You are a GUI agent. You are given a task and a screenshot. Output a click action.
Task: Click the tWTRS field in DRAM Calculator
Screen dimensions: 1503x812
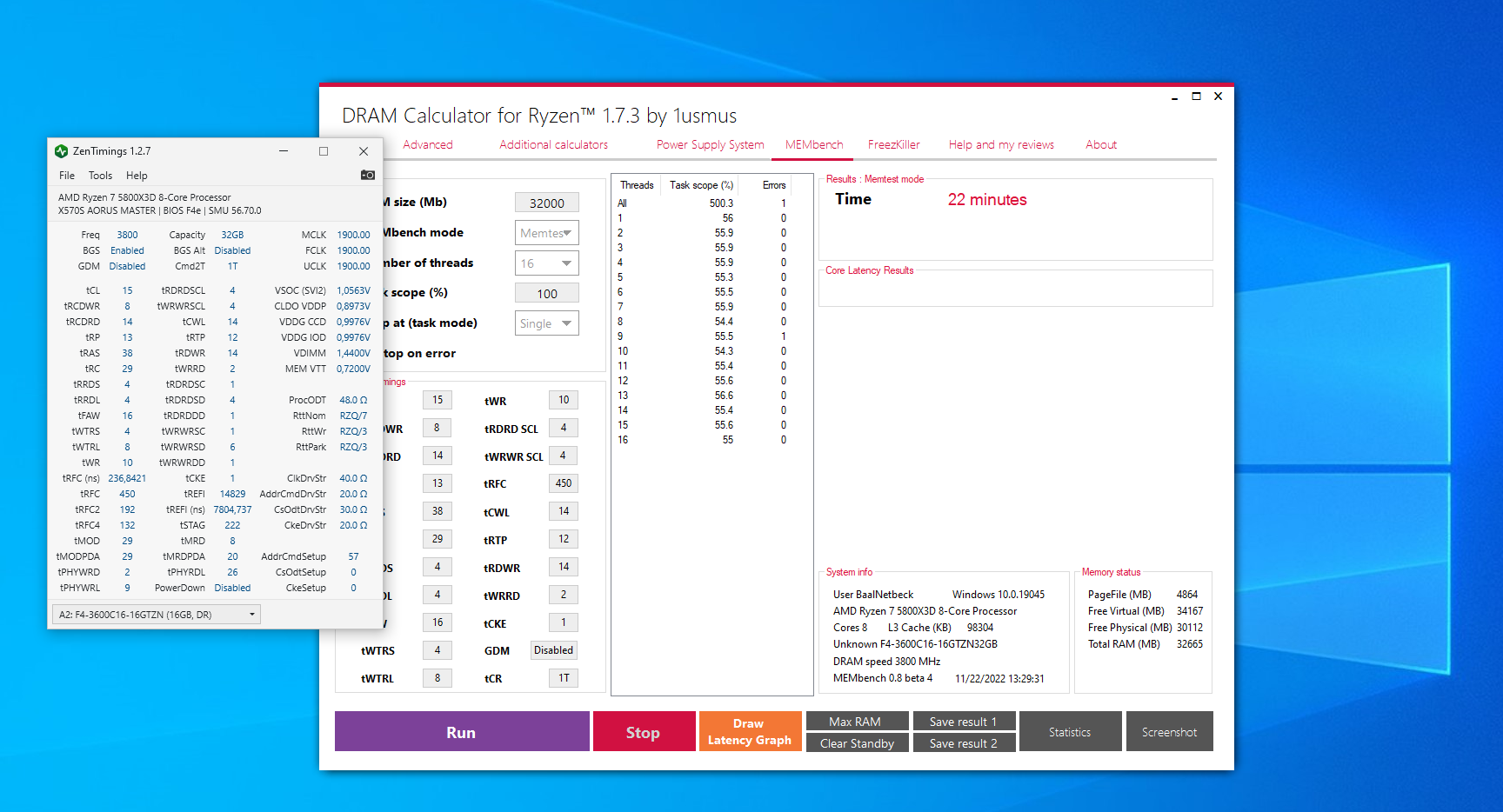438,650
